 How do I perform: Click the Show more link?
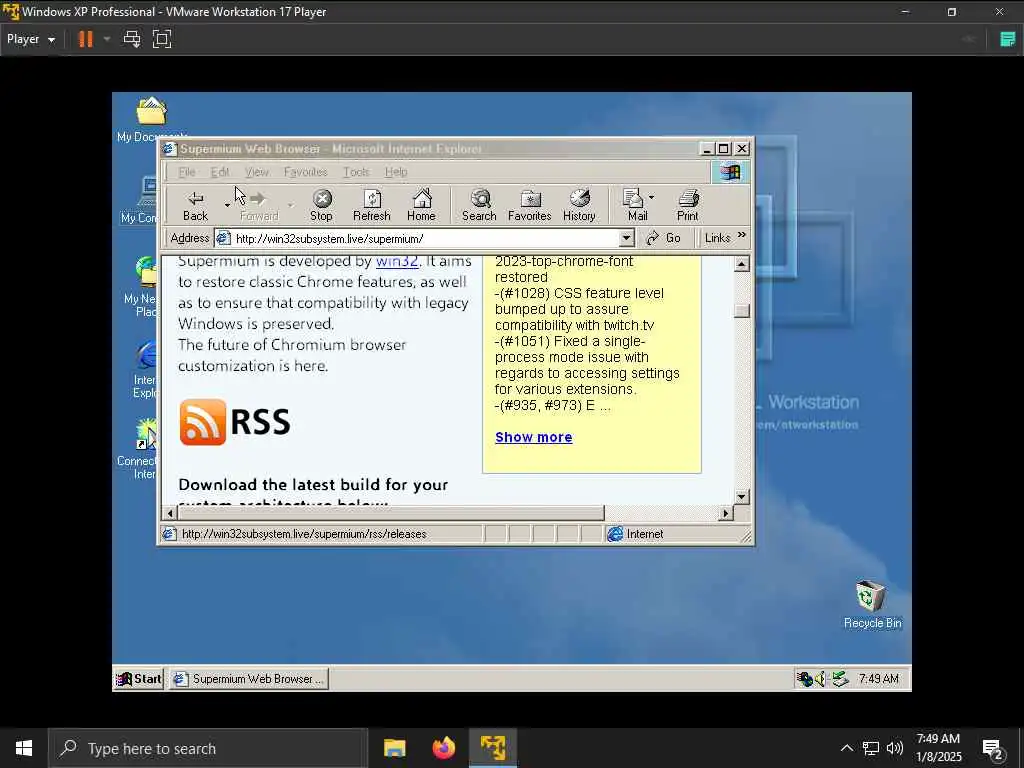534,437
